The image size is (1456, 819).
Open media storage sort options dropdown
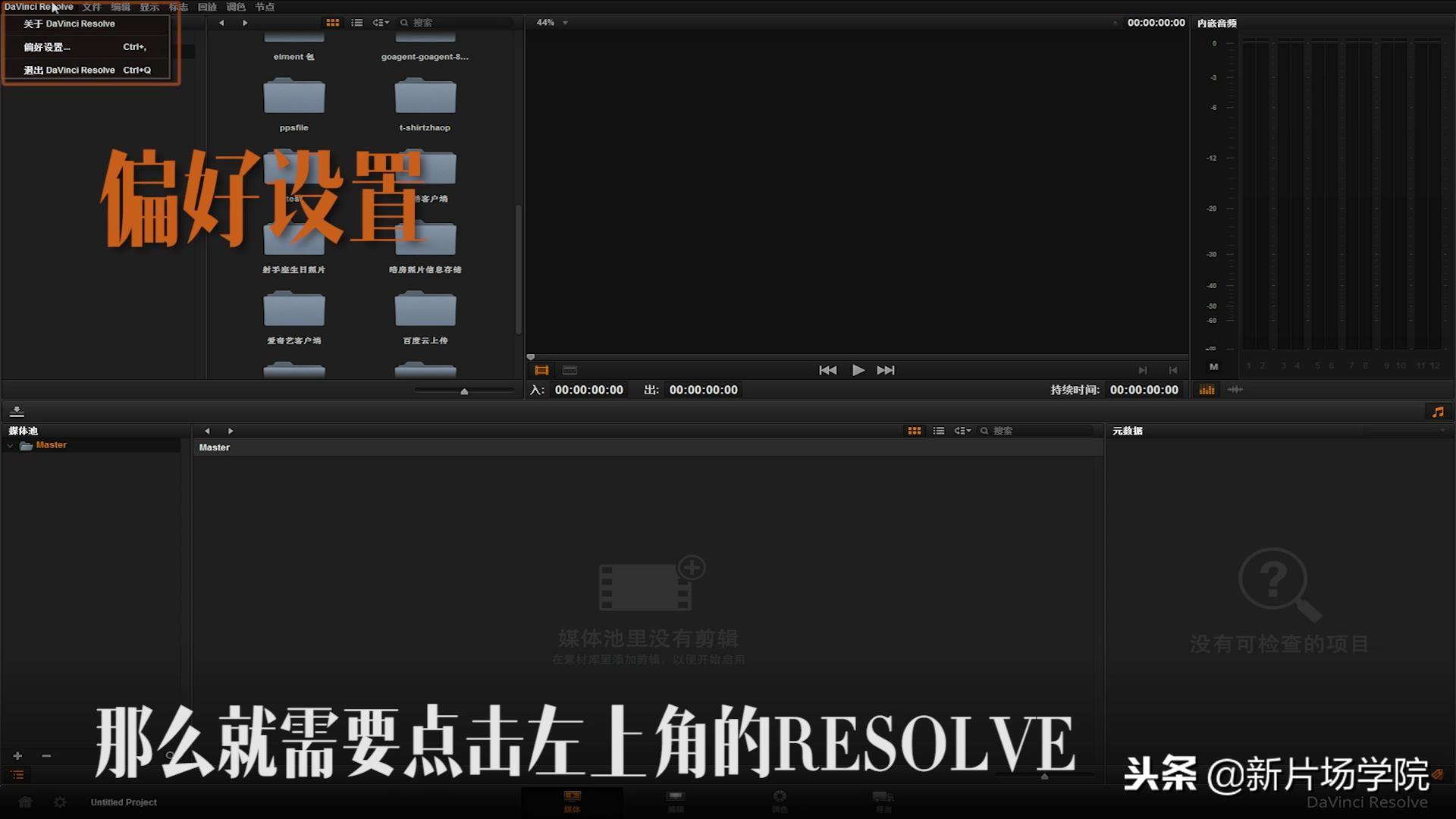[x=381, y=23]
